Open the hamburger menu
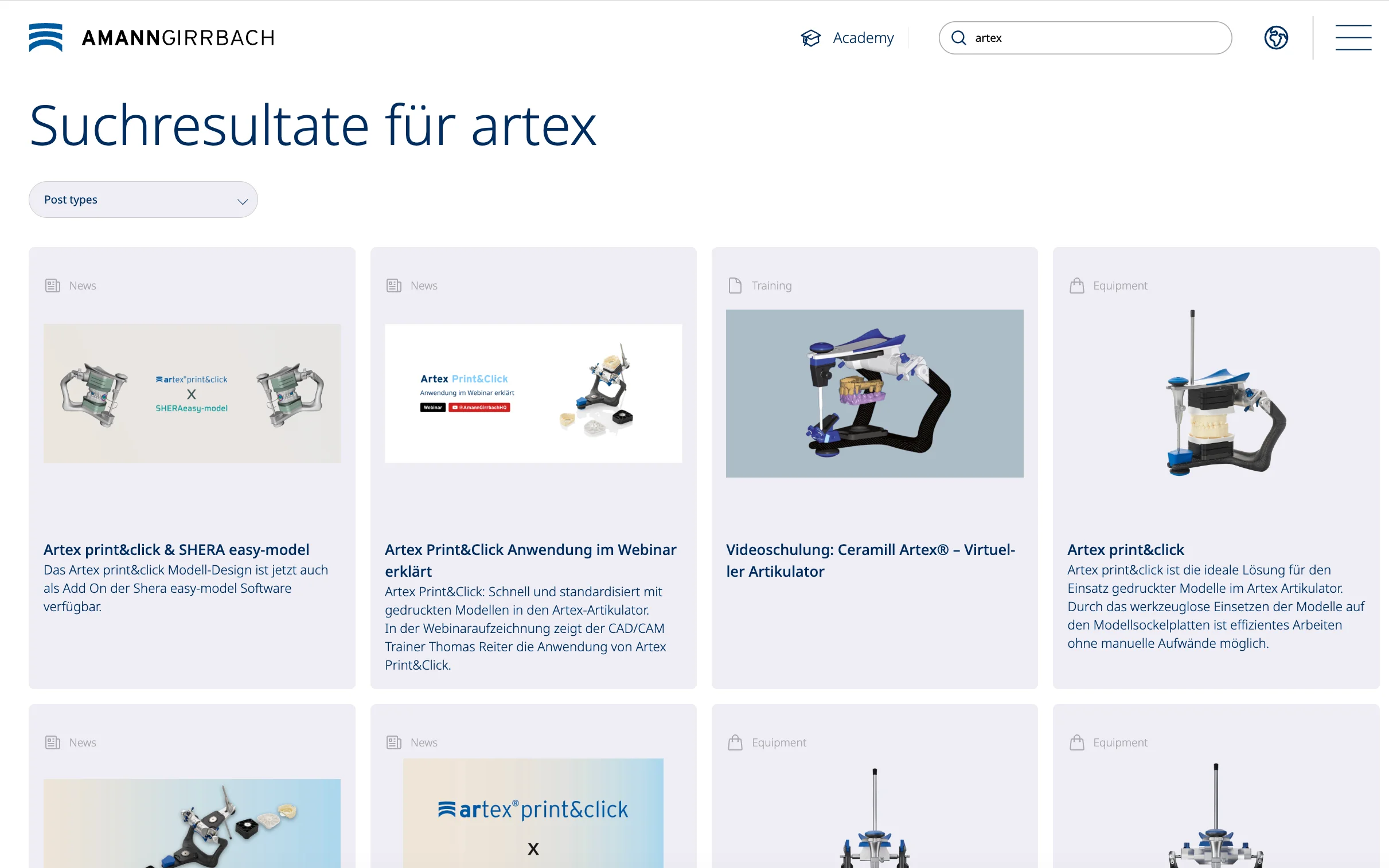Screen dimensions: 1389x868 pos(1353,38)
